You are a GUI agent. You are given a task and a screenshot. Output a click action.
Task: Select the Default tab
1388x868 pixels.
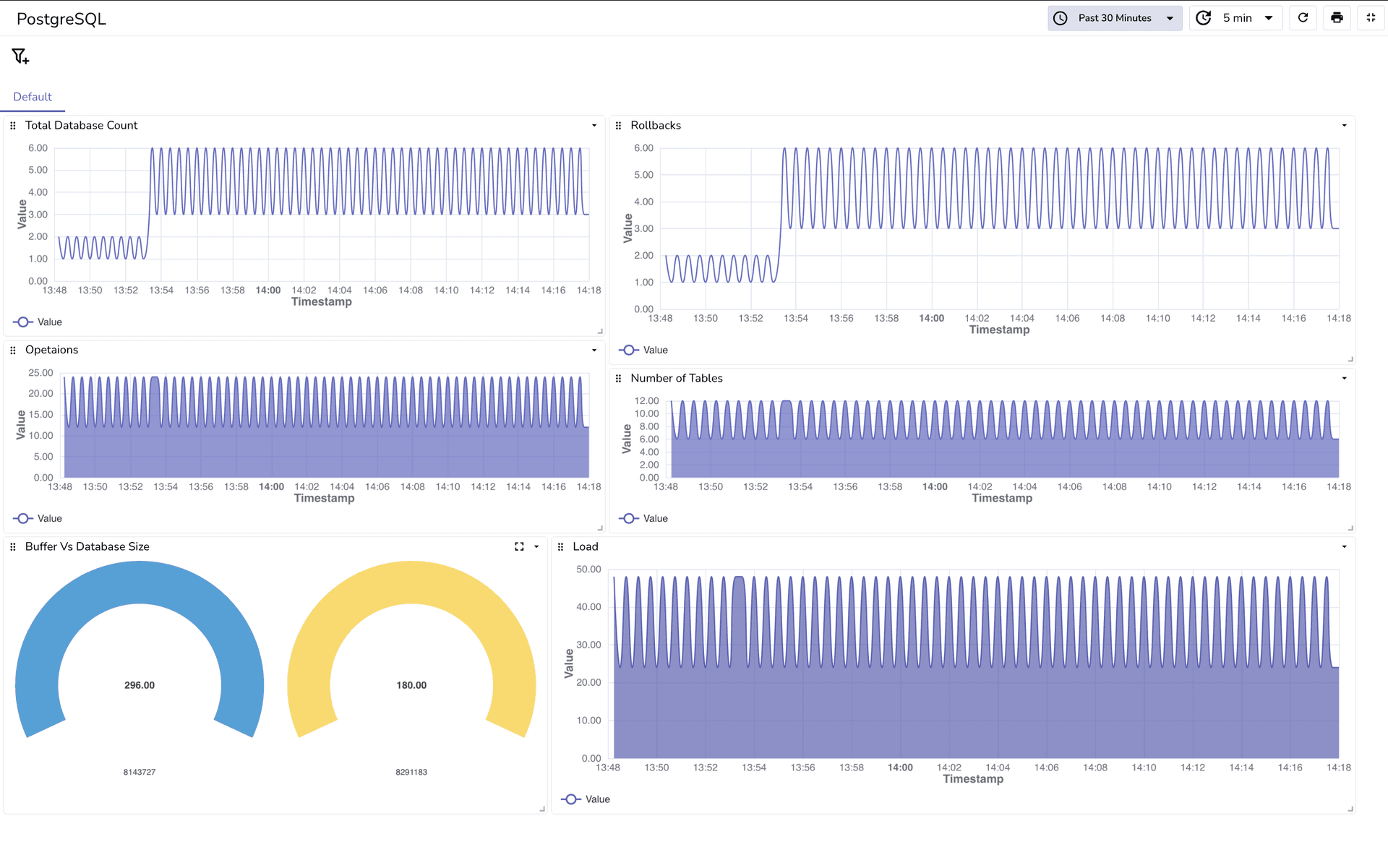tap(33, 97)
